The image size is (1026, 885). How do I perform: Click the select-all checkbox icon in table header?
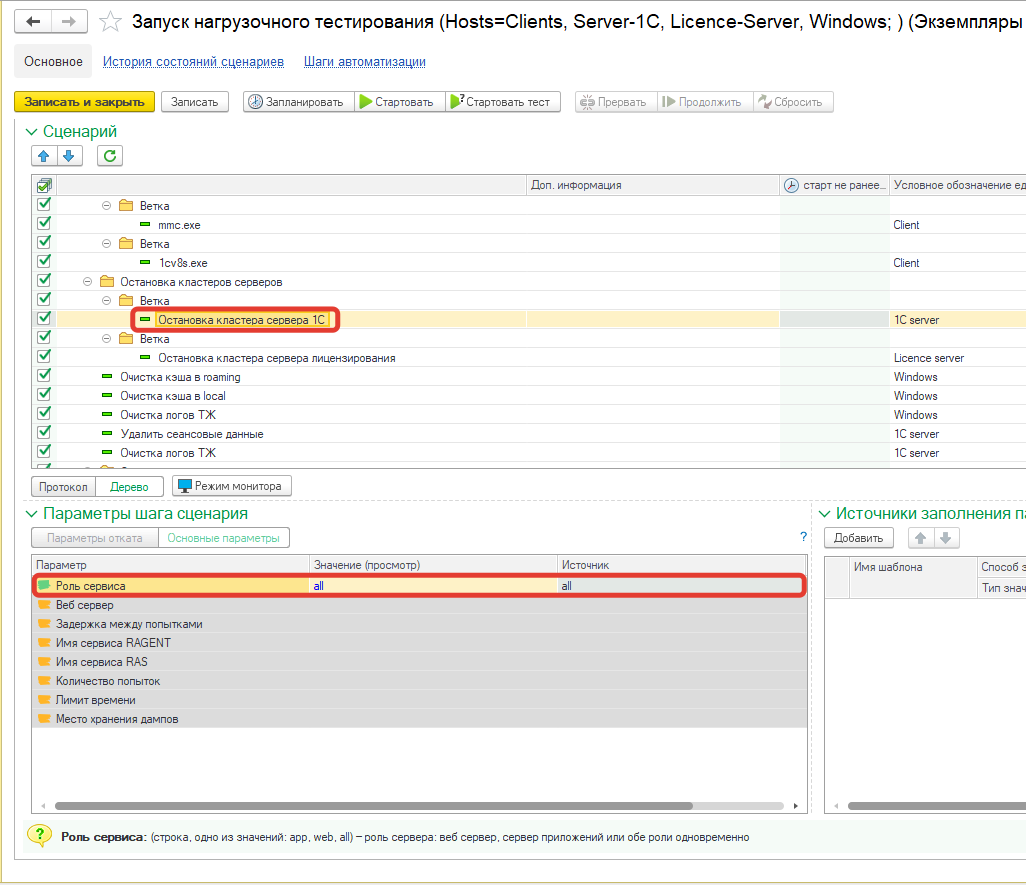click(44, 185)
